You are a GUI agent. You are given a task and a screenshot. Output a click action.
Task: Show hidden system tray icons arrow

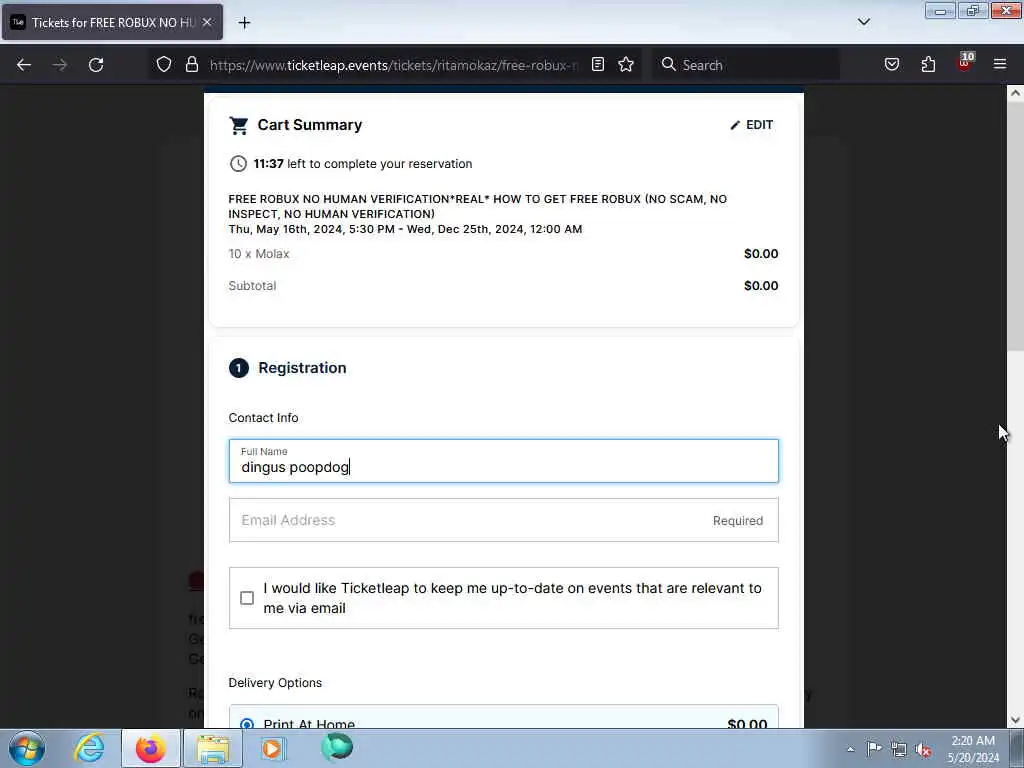[x=850, y=749]
